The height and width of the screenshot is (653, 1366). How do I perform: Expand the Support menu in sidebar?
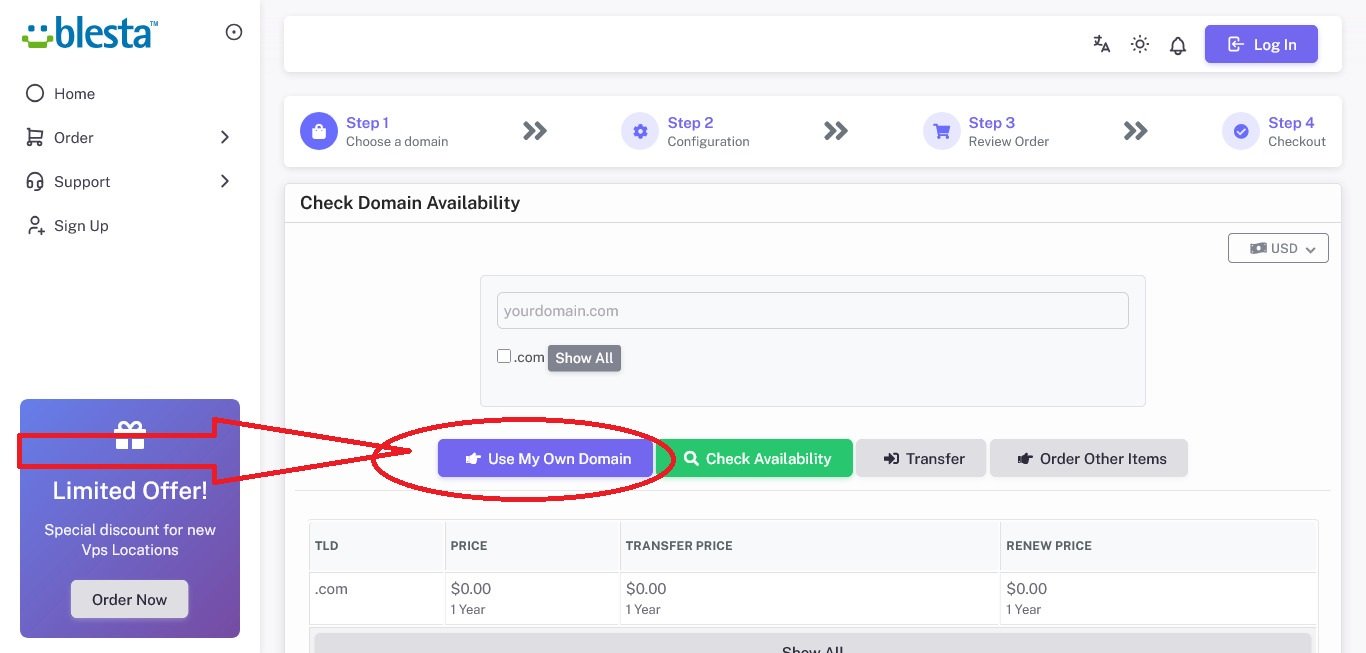[x=129, y=182]
